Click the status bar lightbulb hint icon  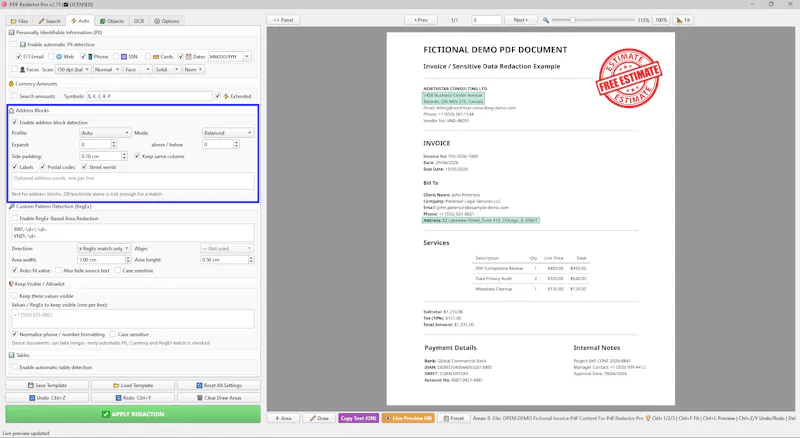tap(648, 418)
